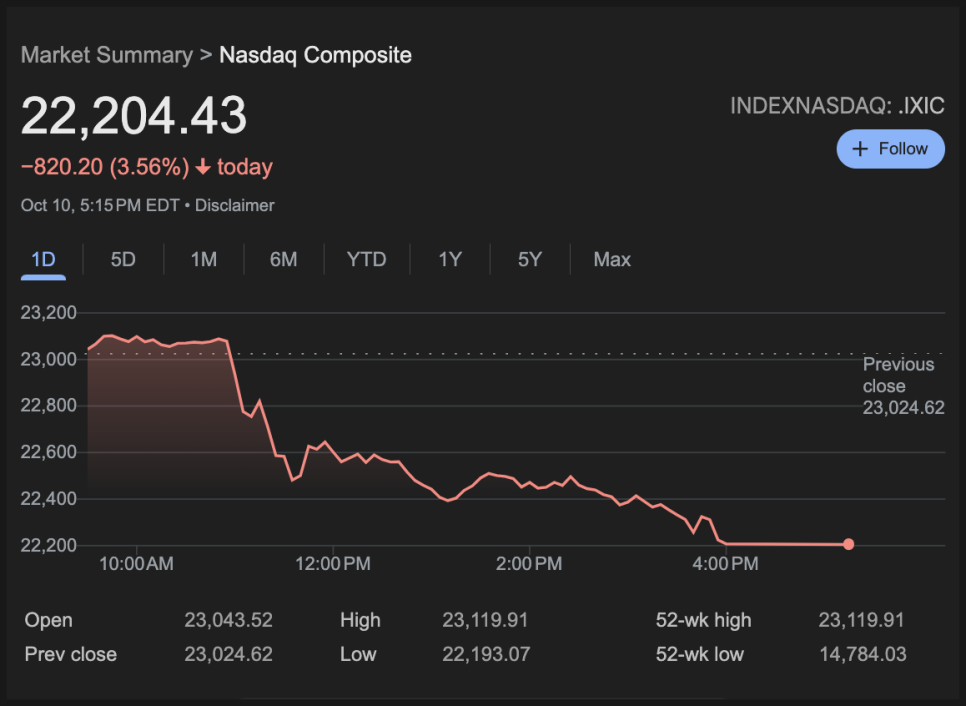Click the plus icon on Follow button
This screenshot has height=706, width=966.
[860, 149]
